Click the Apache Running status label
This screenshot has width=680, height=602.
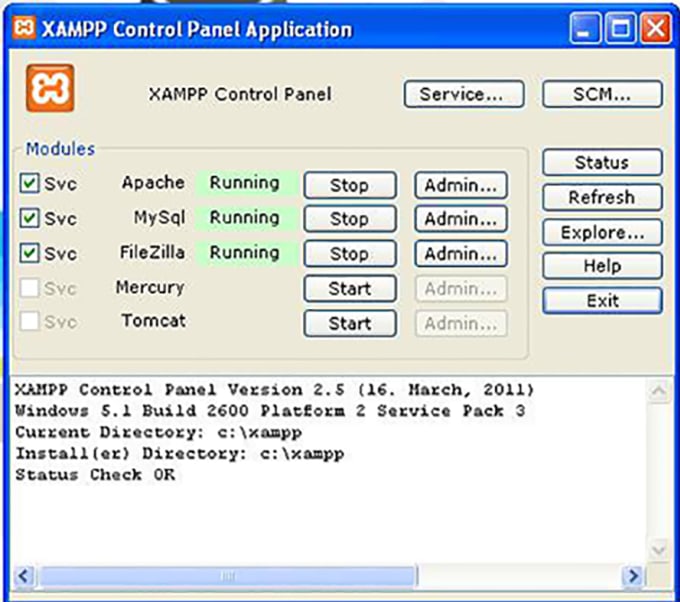click(245, 183)
